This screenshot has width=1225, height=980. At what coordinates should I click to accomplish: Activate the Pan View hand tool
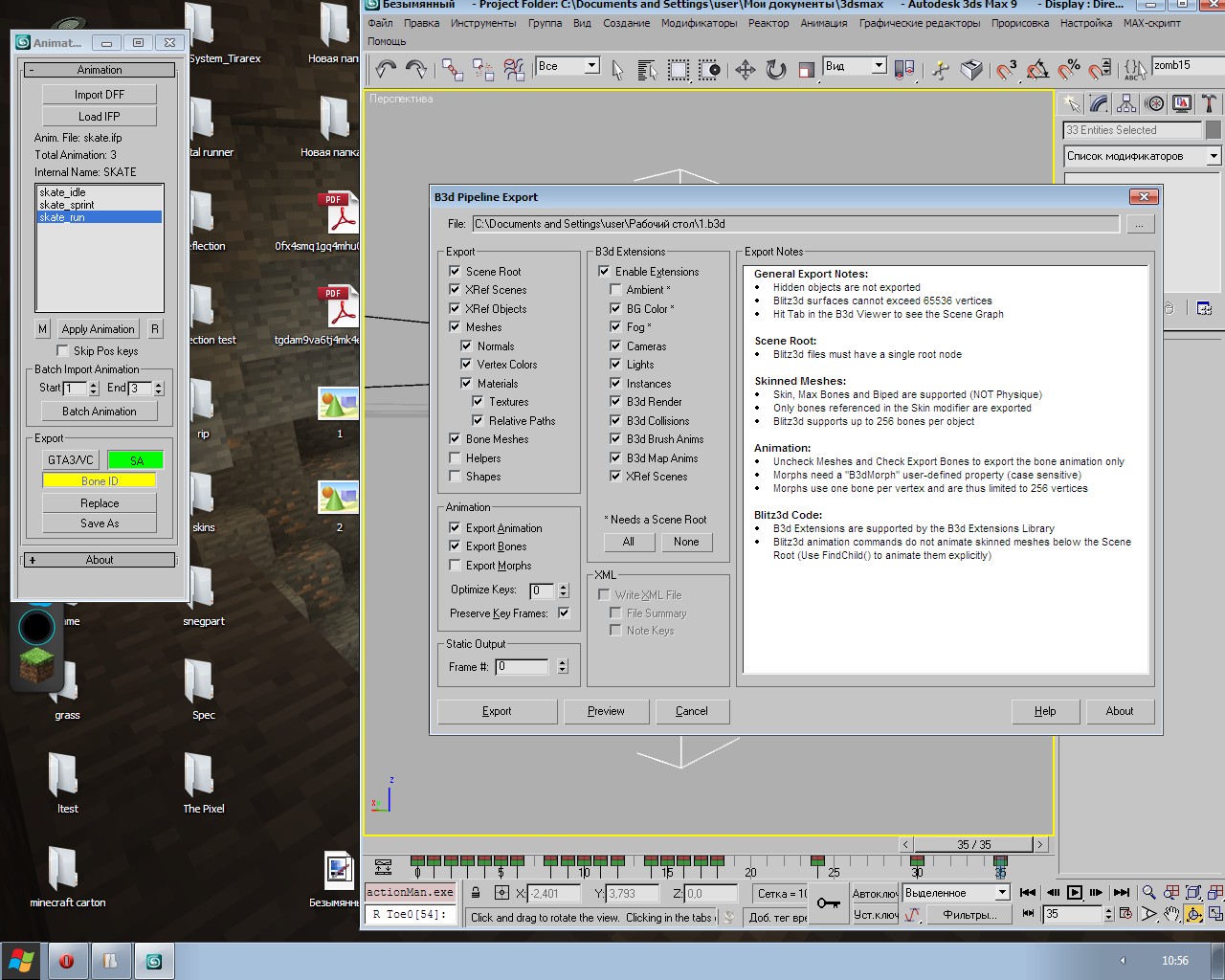coord(1171,914)
